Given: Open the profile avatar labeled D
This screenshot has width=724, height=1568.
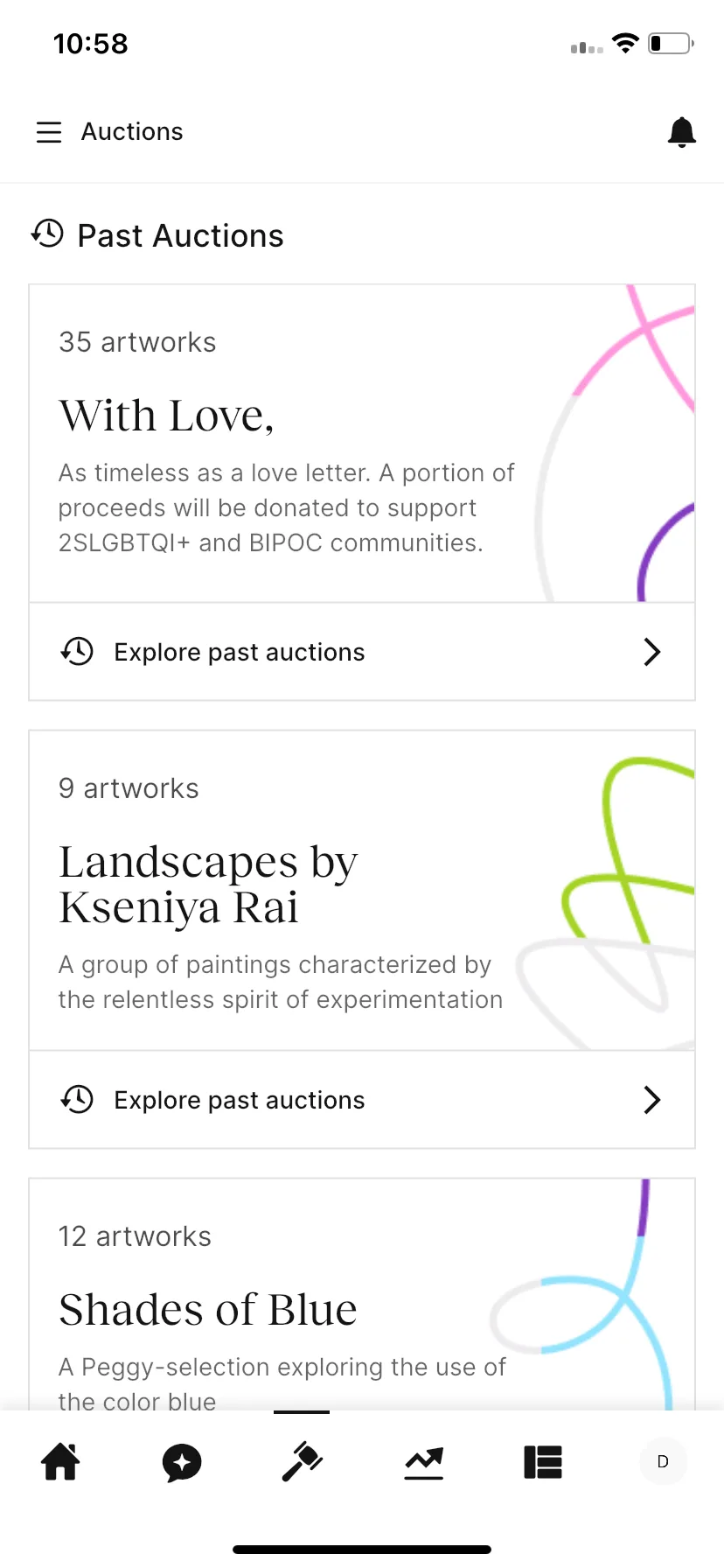Looking at the screenshot, I should pos(663,1461).
